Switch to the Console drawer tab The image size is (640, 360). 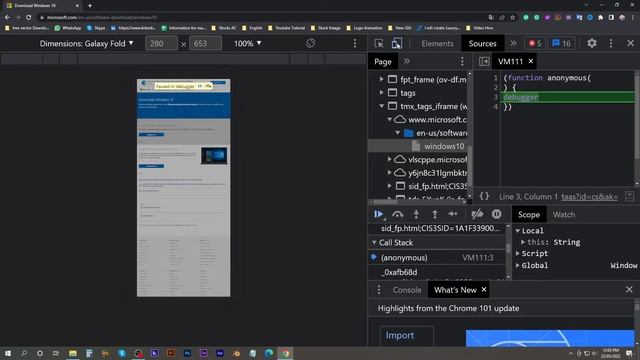pos(407,290)
